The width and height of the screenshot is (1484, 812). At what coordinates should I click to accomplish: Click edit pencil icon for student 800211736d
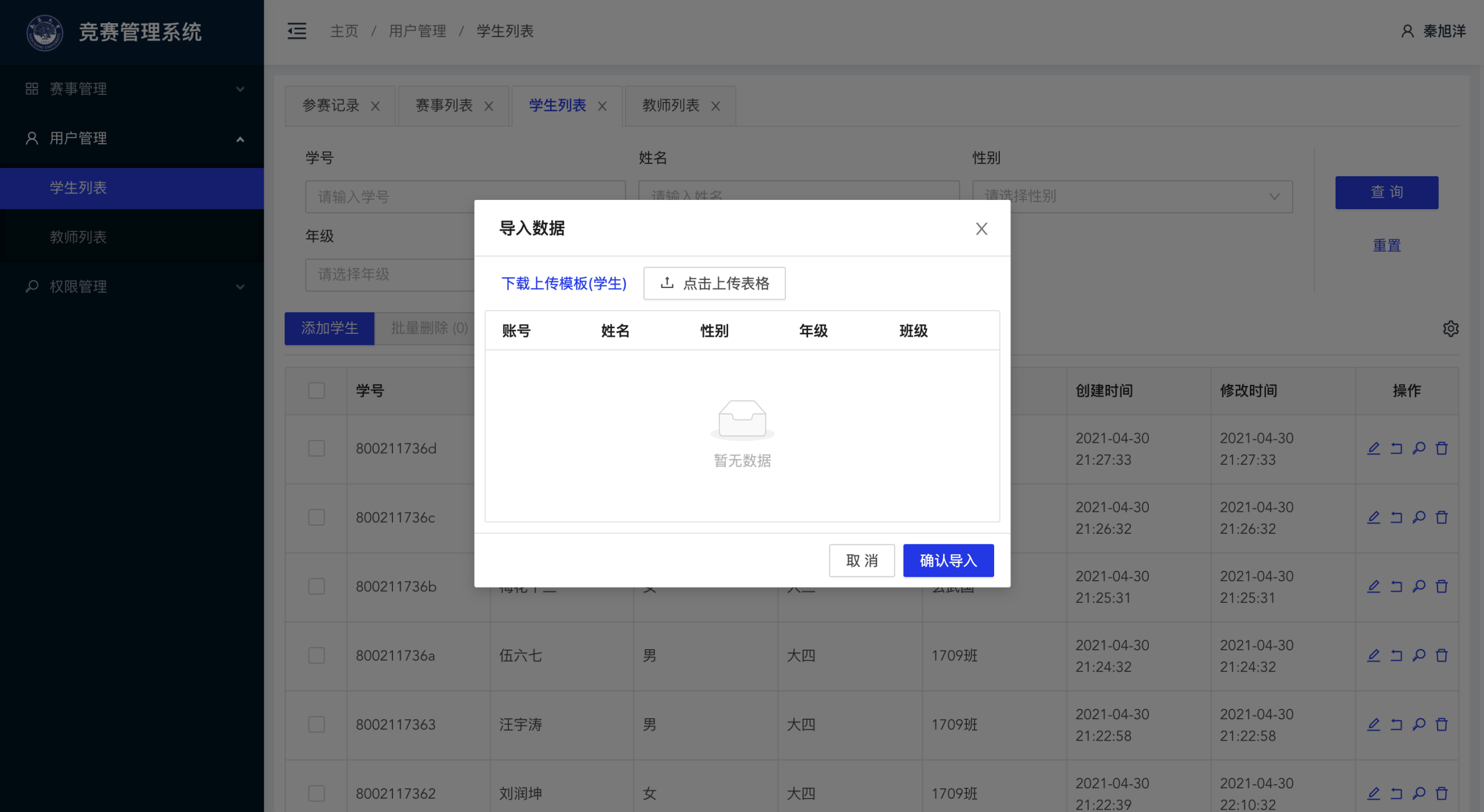coord(1373,449)
